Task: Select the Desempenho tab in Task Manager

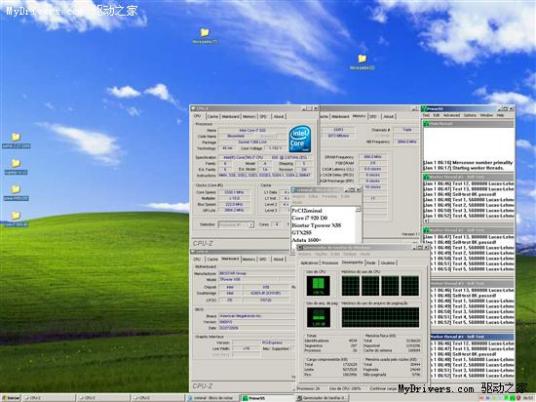Action: pos(352,262)
